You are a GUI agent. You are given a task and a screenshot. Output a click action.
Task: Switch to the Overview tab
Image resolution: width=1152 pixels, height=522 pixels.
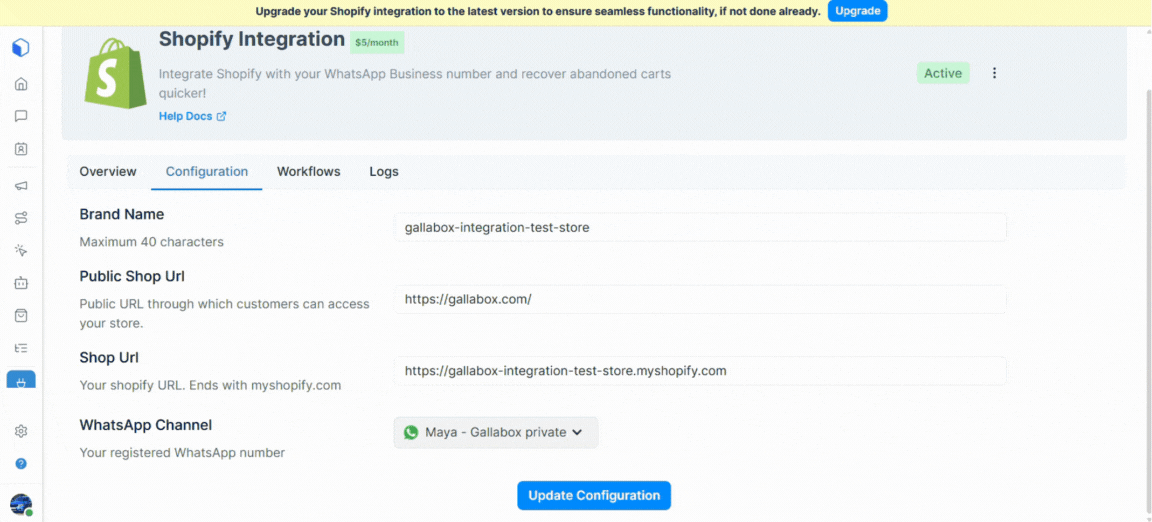(108, 171)
